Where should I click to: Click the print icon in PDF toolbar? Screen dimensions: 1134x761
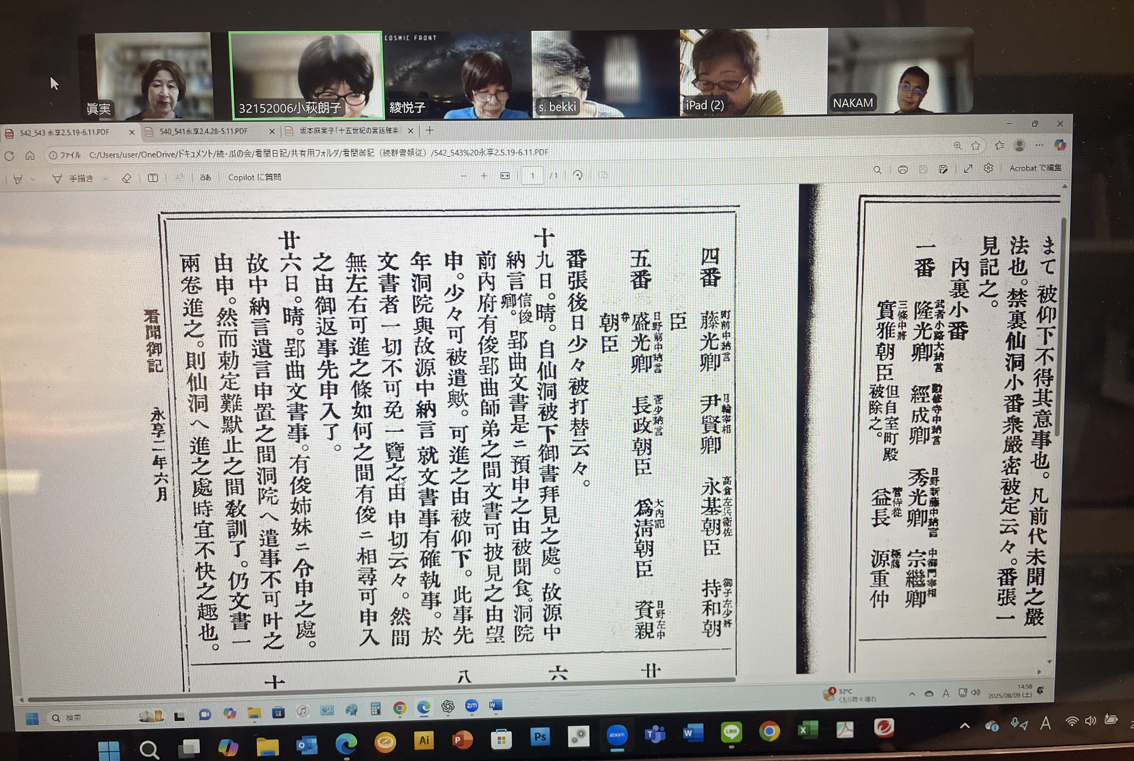[x=902, y=170]
